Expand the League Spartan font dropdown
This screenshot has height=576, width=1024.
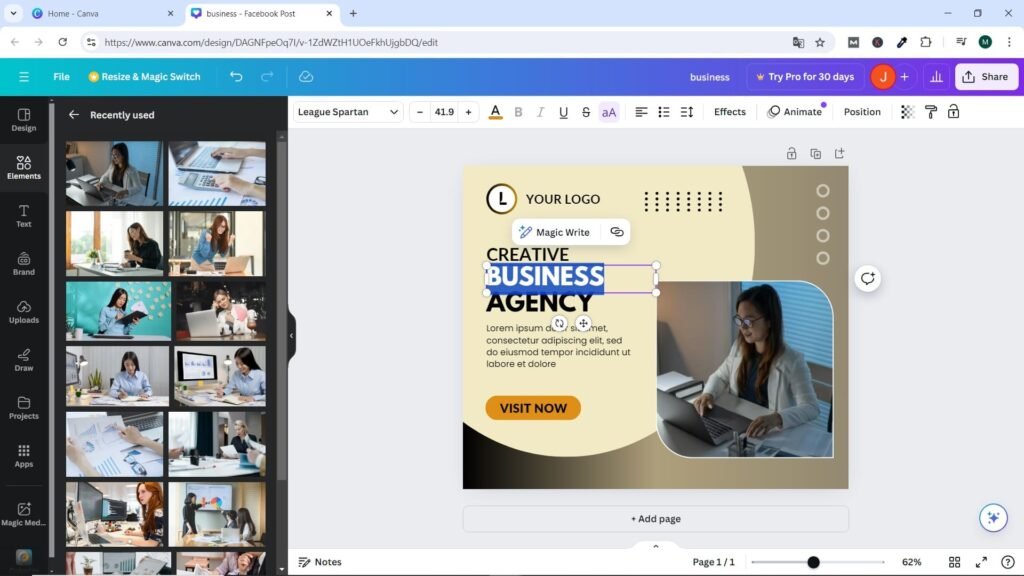point(348,112)
